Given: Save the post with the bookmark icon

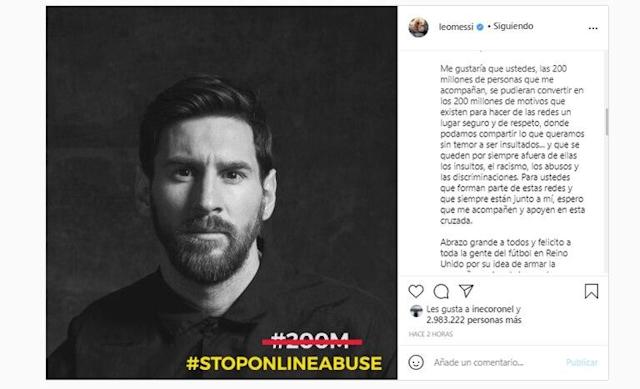Looking at the screenshot, I should click(x=591, y=291).
